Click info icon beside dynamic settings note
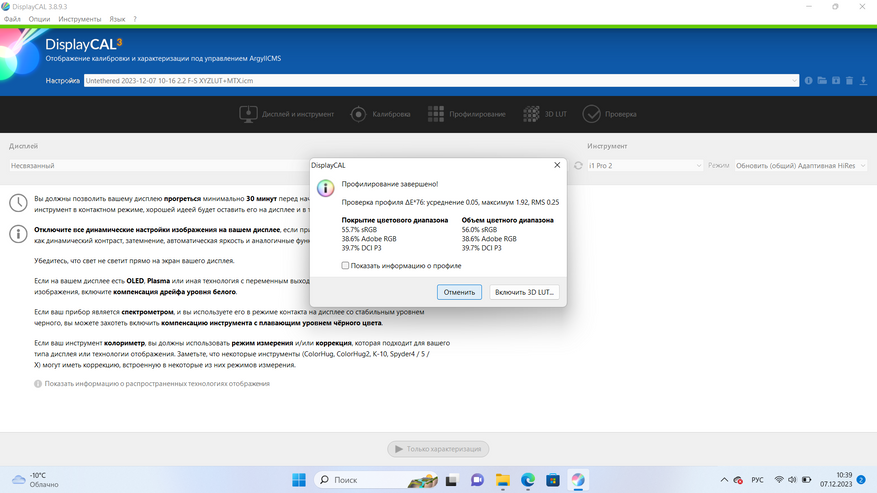The image size is (877, 493). 18,234
